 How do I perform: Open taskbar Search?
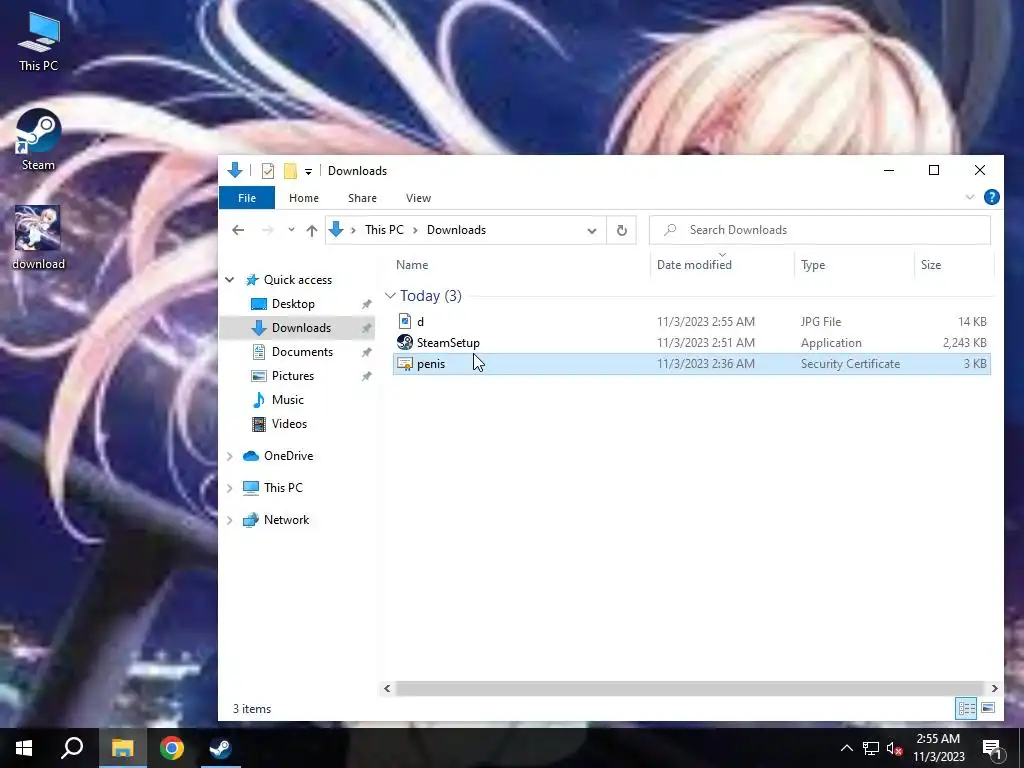click(x=72, y=748)
